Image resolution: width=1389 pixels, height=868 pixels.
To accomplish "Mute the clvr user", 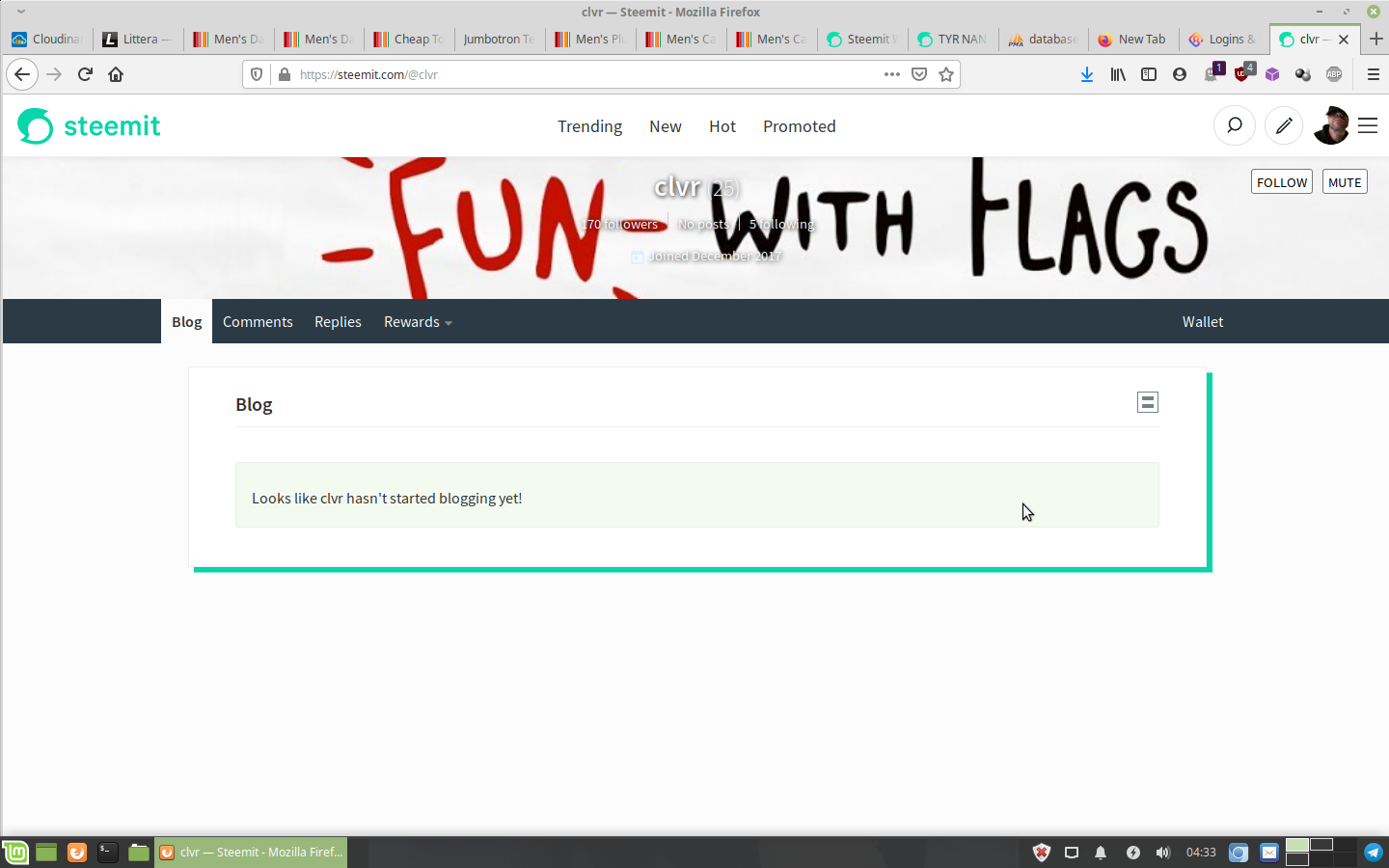I will click(x=1345, y=182).
